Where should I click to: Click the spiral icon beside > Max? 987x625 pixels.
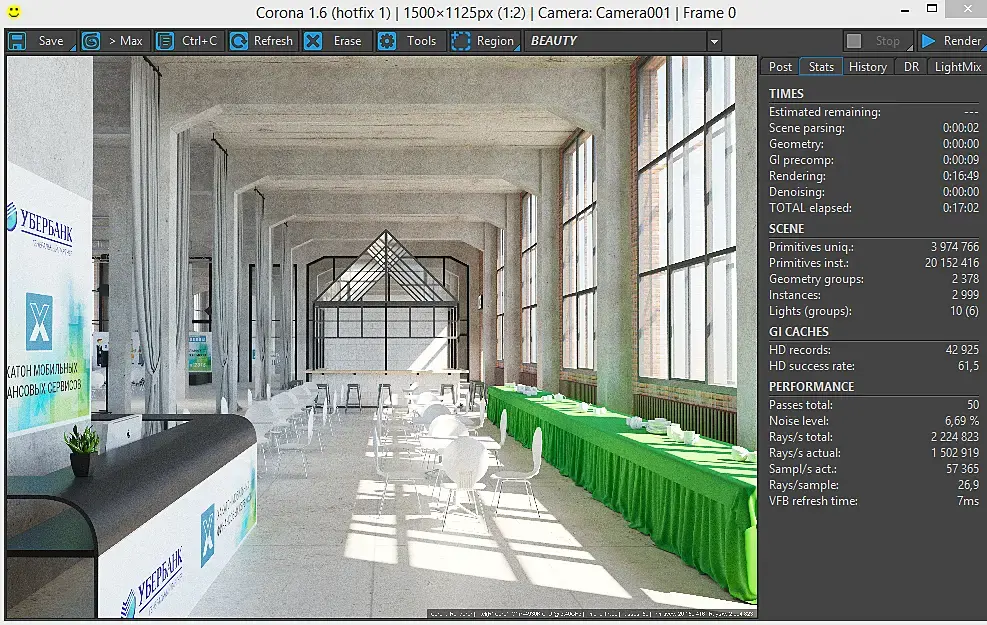click(91, 42)
